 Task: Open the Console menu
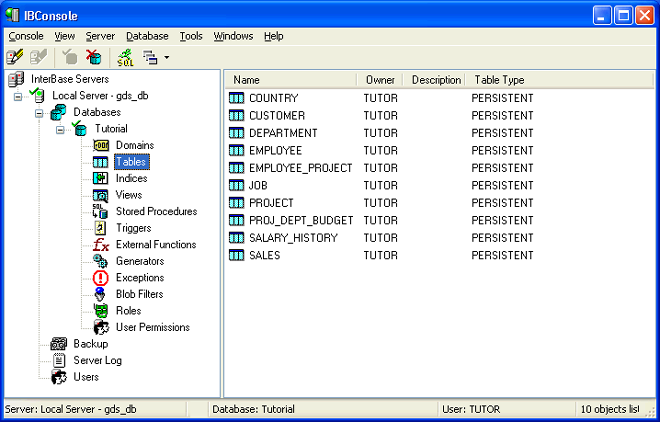pos(26,36)
